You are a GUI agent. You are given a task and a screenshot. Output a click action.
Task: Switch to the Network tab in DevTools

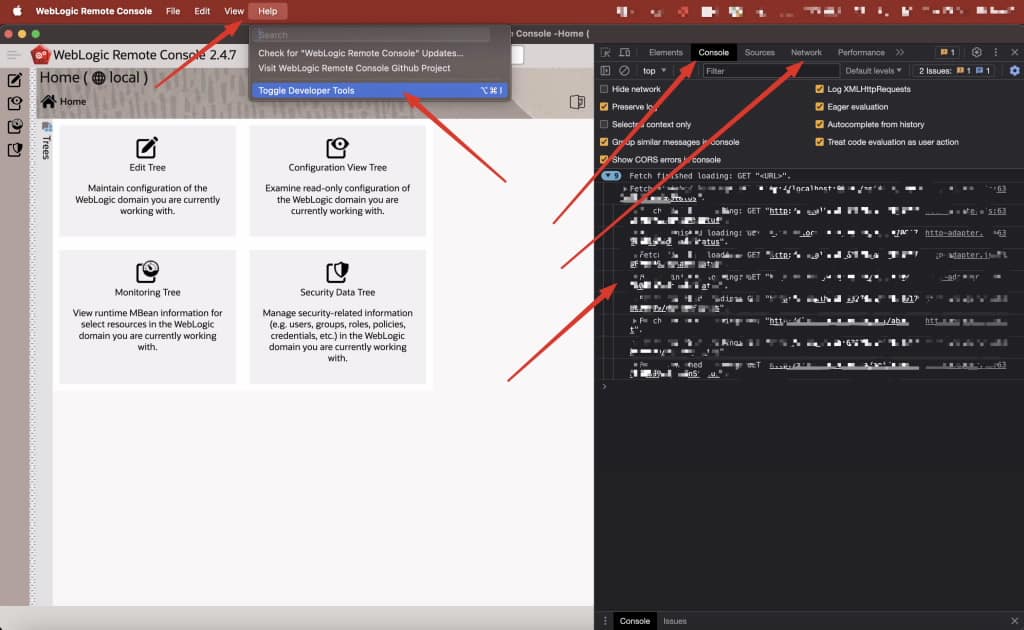(807, 52)
